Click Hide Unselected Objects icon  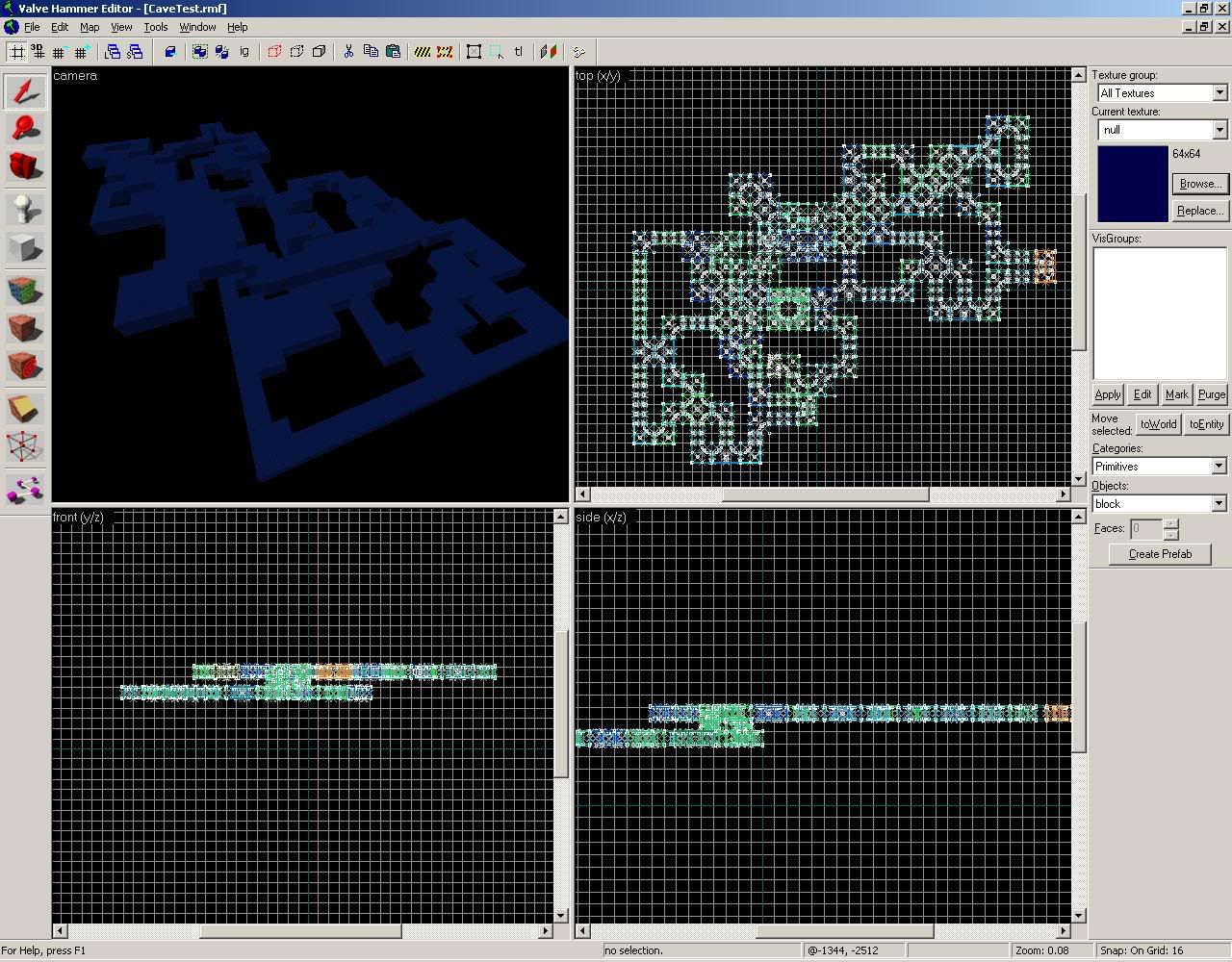[x=296, y=52]
